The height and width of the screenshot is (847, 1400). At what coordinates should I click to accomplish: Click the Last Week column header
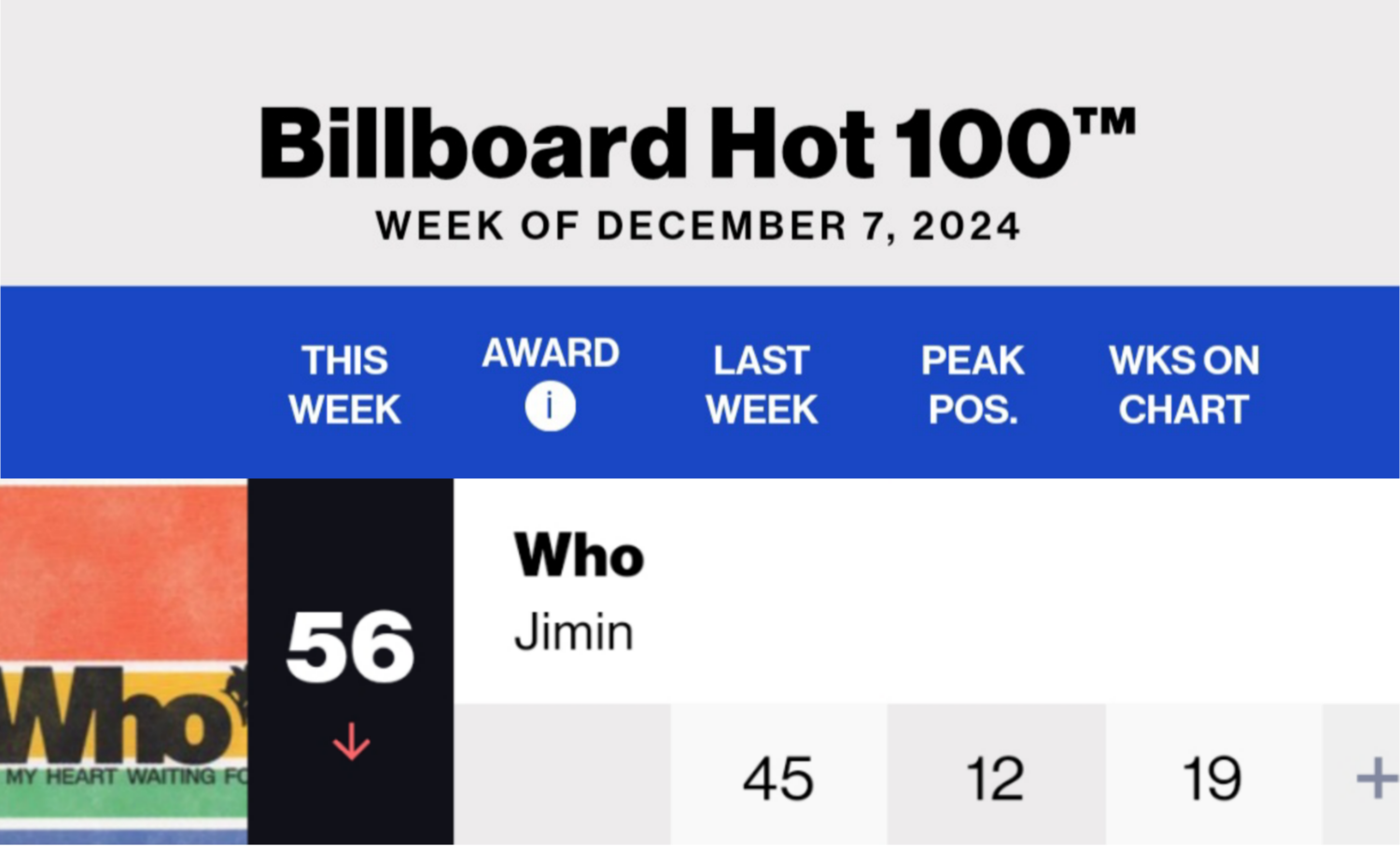pyautogui.click(x=762, y=385)
